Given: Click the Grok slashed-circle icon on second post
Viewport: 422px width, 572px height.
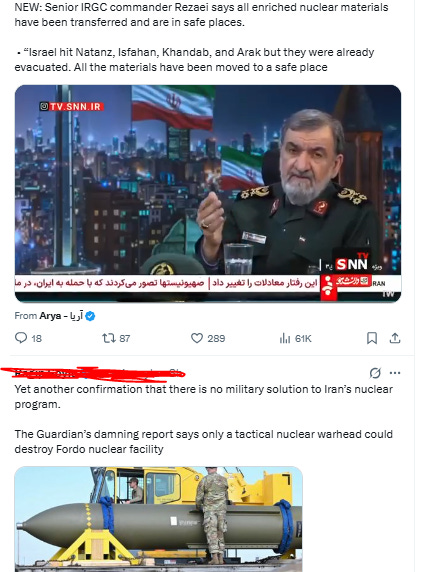Looking at the screenshot, I should [375, 373].
